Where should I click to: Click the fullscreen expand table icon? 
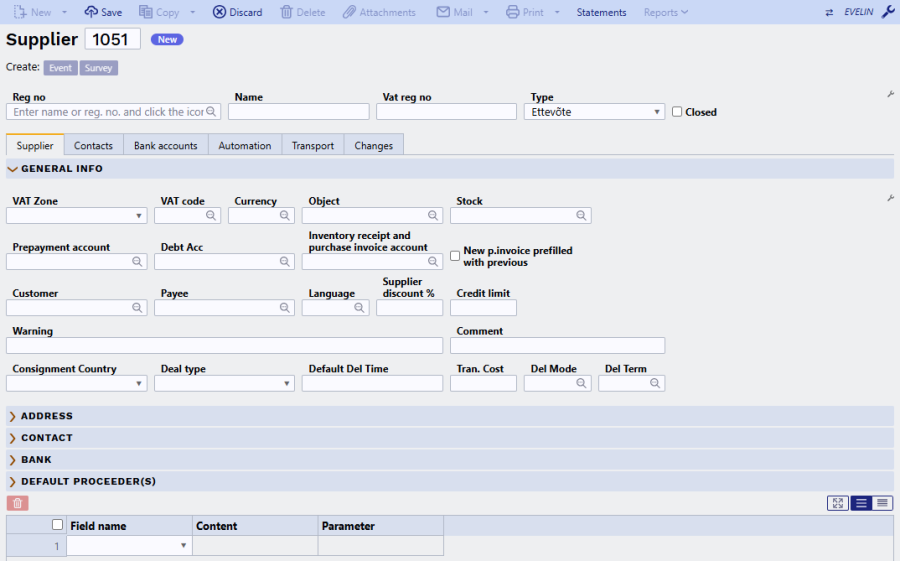pos(838,503)
